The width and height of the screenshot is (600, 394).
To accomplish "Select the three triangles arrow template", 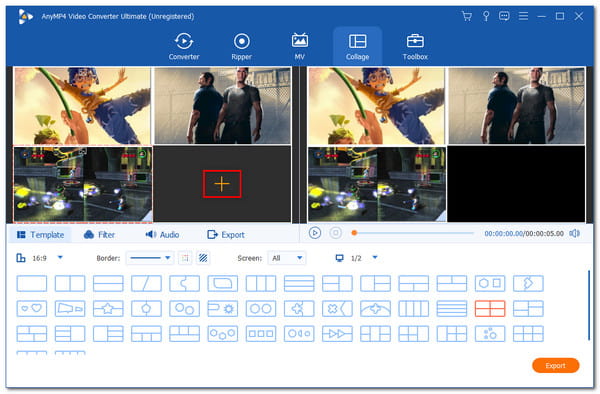I will pyautogui.click(x=337, y=334).
